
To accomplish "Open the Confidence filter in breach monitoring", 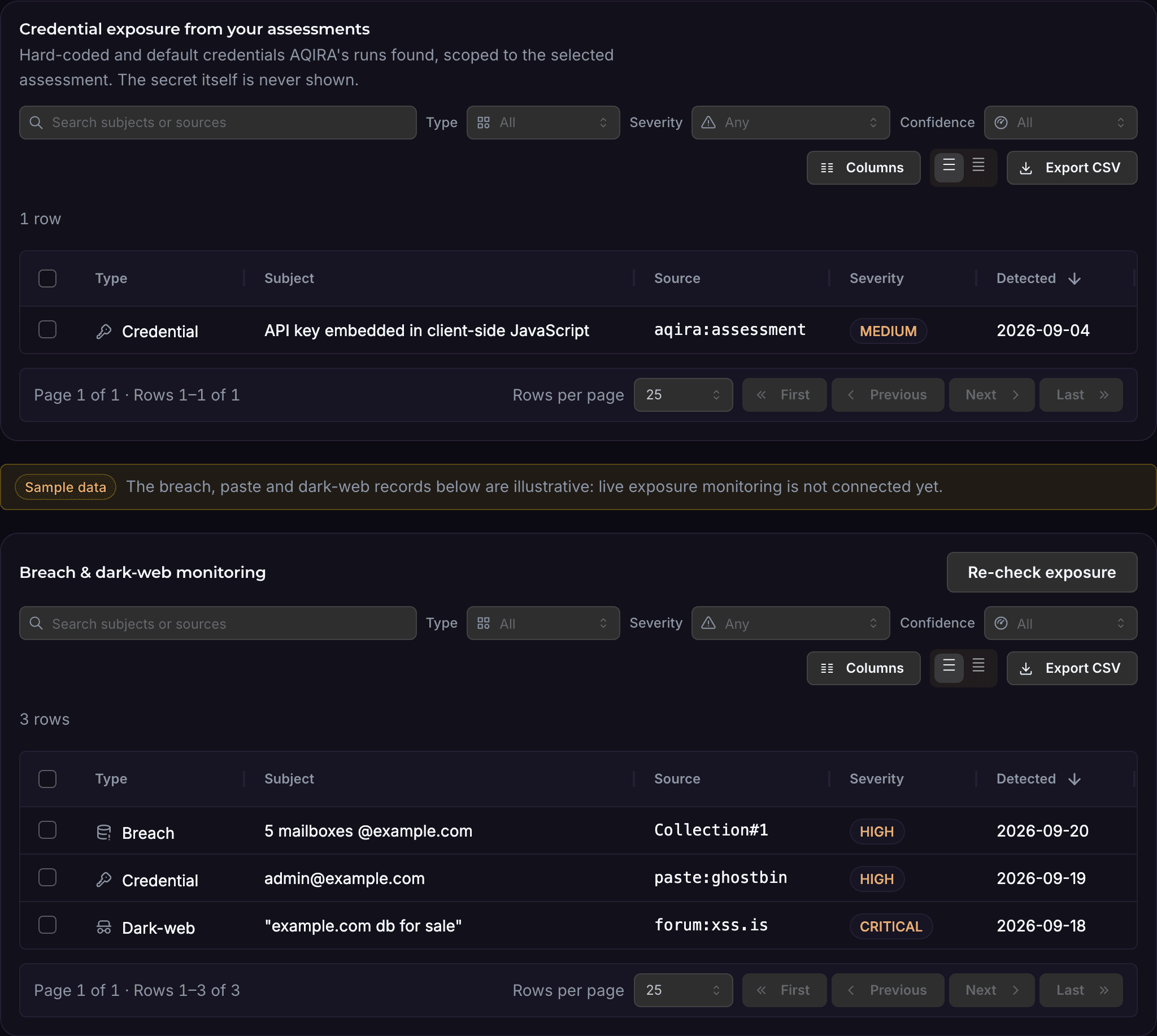I will [x=1060, y=623].
